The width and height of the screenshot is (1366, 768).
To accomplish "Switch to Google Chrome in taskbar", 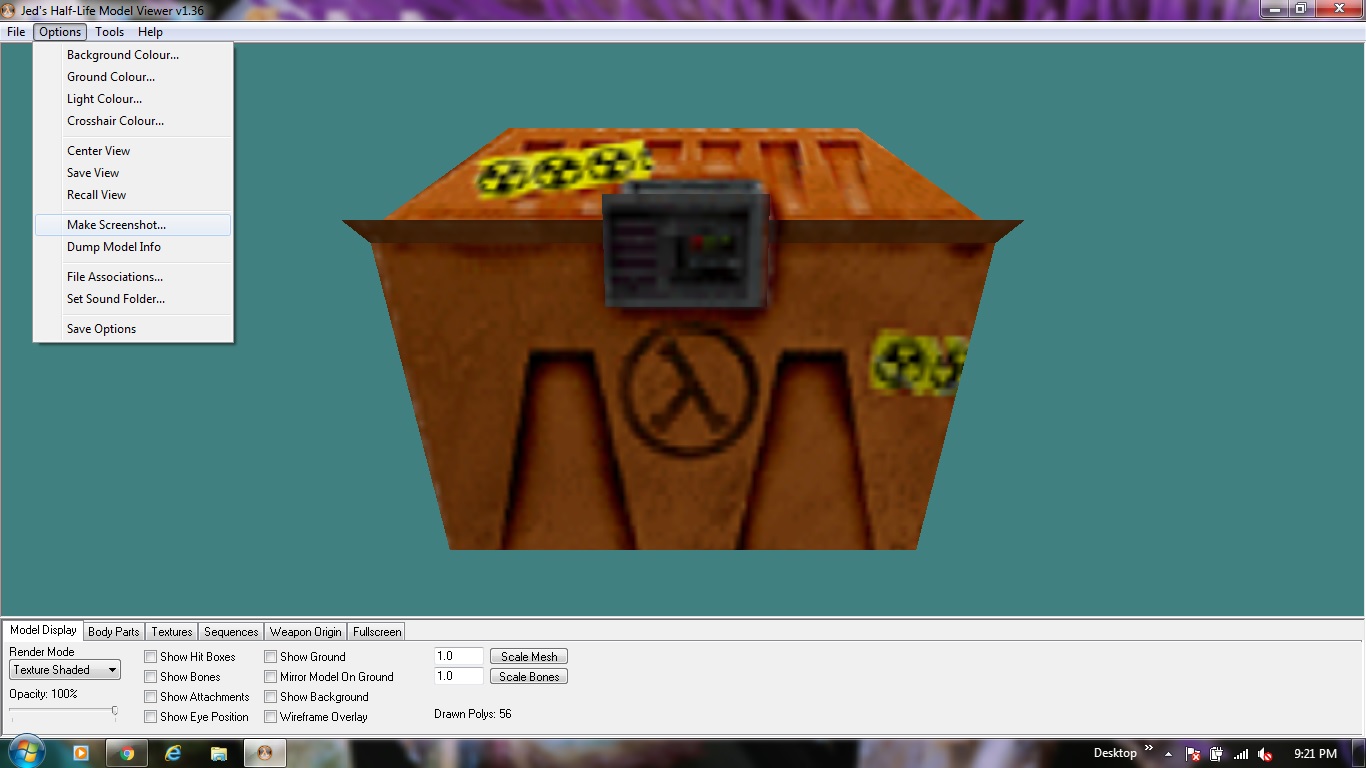I will (127, 753).
